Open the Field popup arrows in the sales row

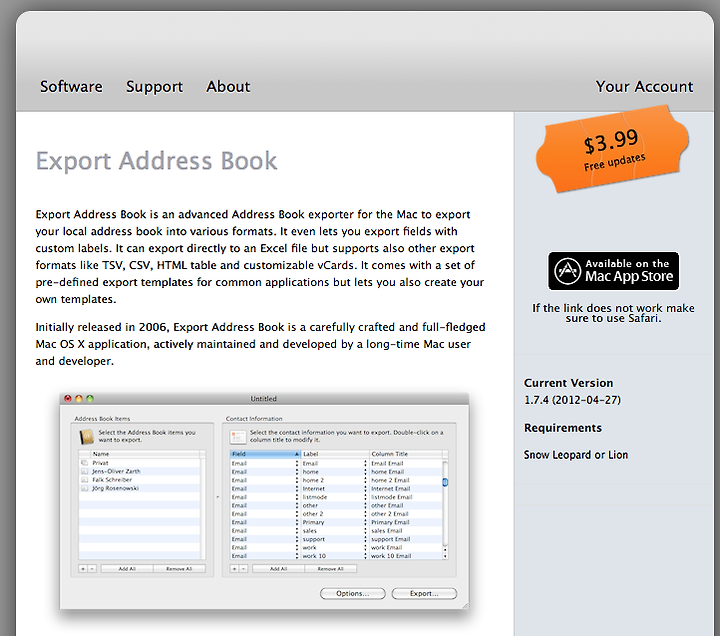(x=297, y=530)
